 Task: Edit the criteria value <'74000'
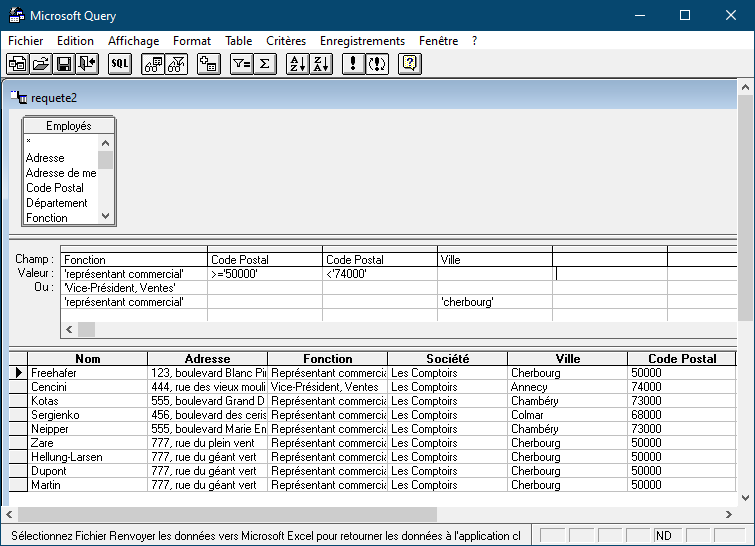pyautogui.click(x=380, y=274)
